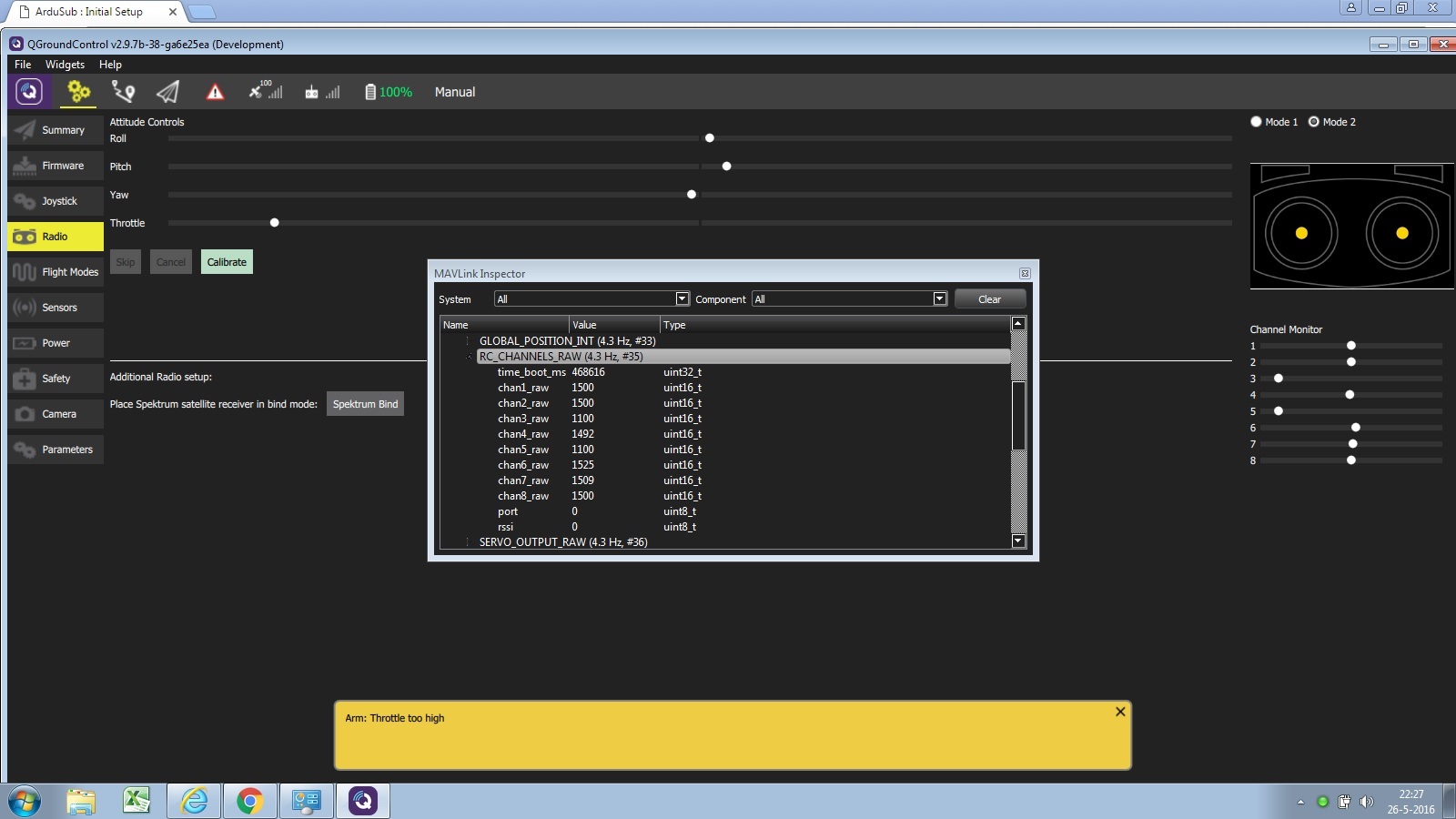The height and width of the screenshot is (819, 1456).
Task: Open the File menu
Action: (x=23, y=65)
